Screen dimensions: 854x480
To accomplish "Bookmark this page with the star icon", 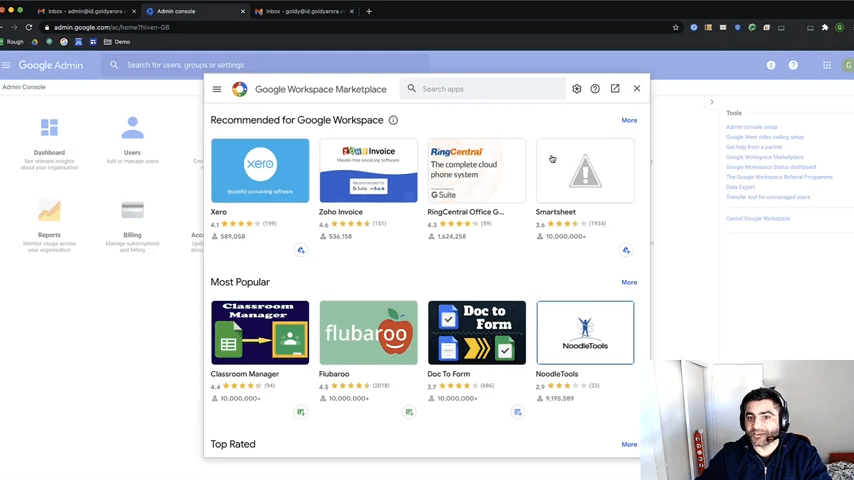I will 675,27.
